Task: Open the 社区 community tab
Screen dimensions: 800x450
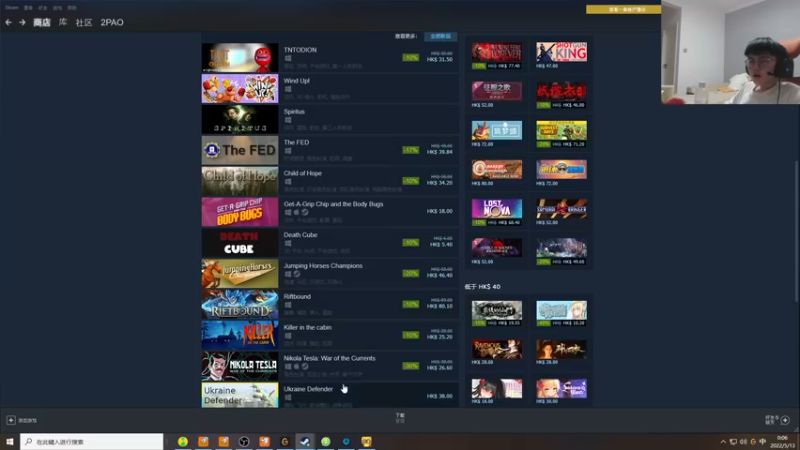Action: coord(84,22)
